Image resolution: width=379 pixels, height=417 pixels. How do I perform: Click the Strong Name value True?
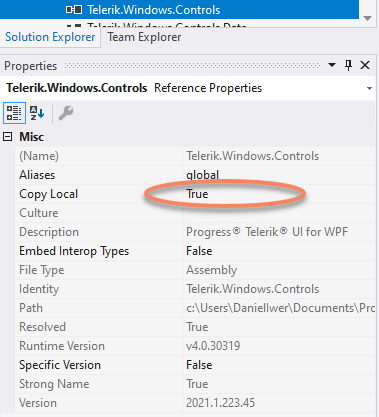(197, 384)
